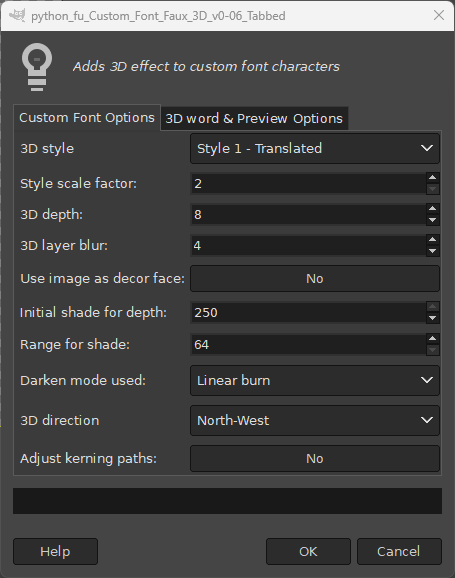Click the 'Initial shade for depth:' label
This screenshot has width=455, height=578.
93,313
